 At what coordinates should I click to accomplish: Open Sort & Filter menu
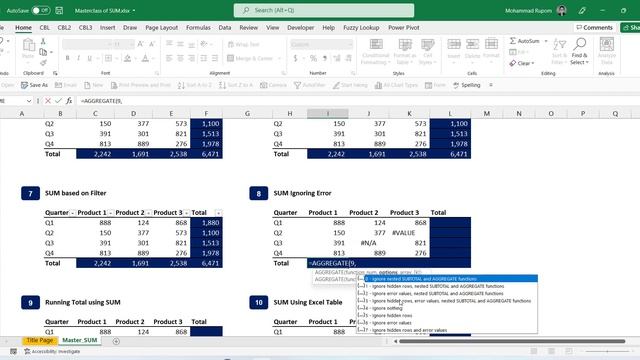[559, 51]
